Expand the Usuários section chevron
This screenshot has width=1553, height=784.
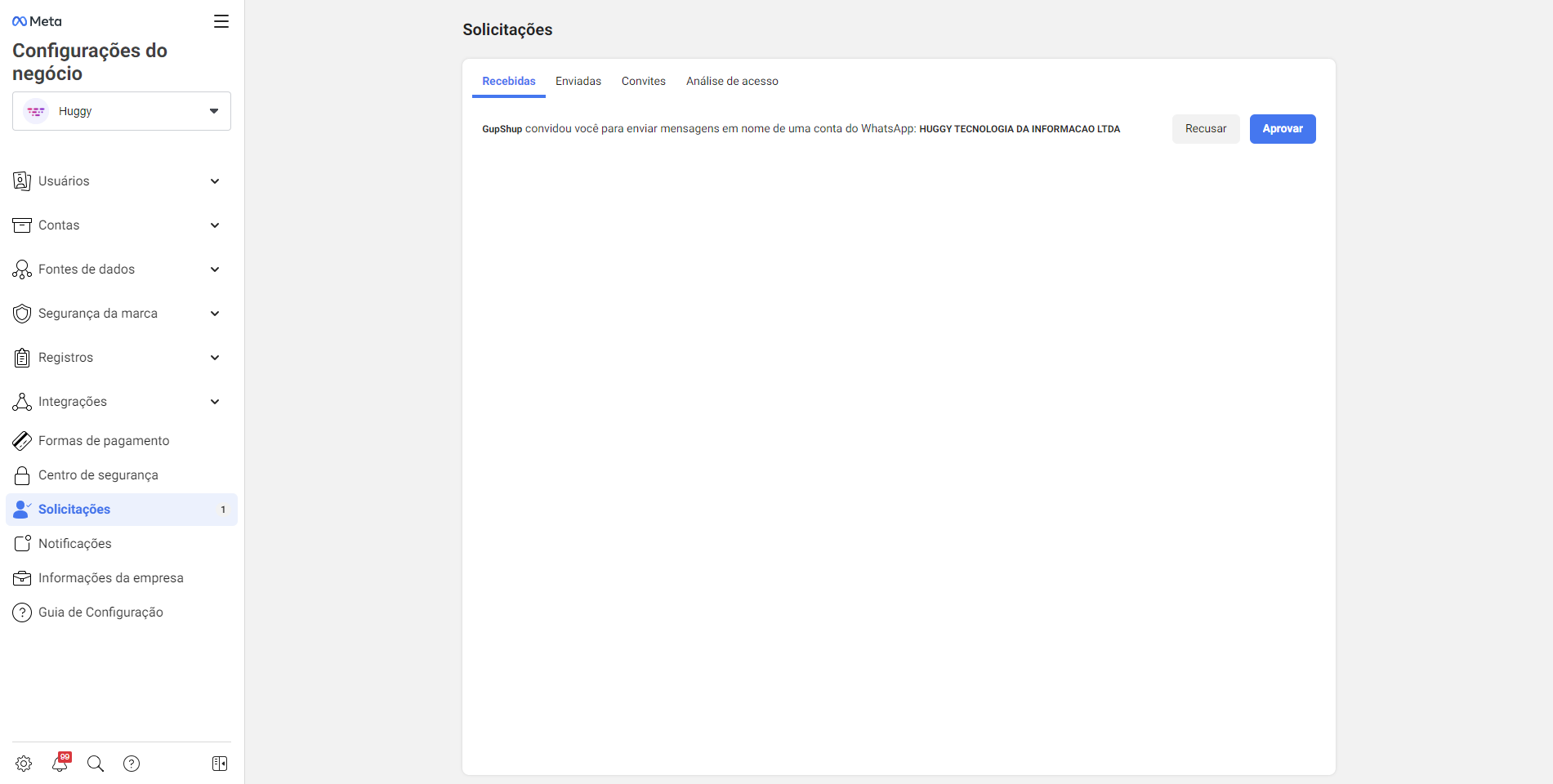[x=215, y=181]
